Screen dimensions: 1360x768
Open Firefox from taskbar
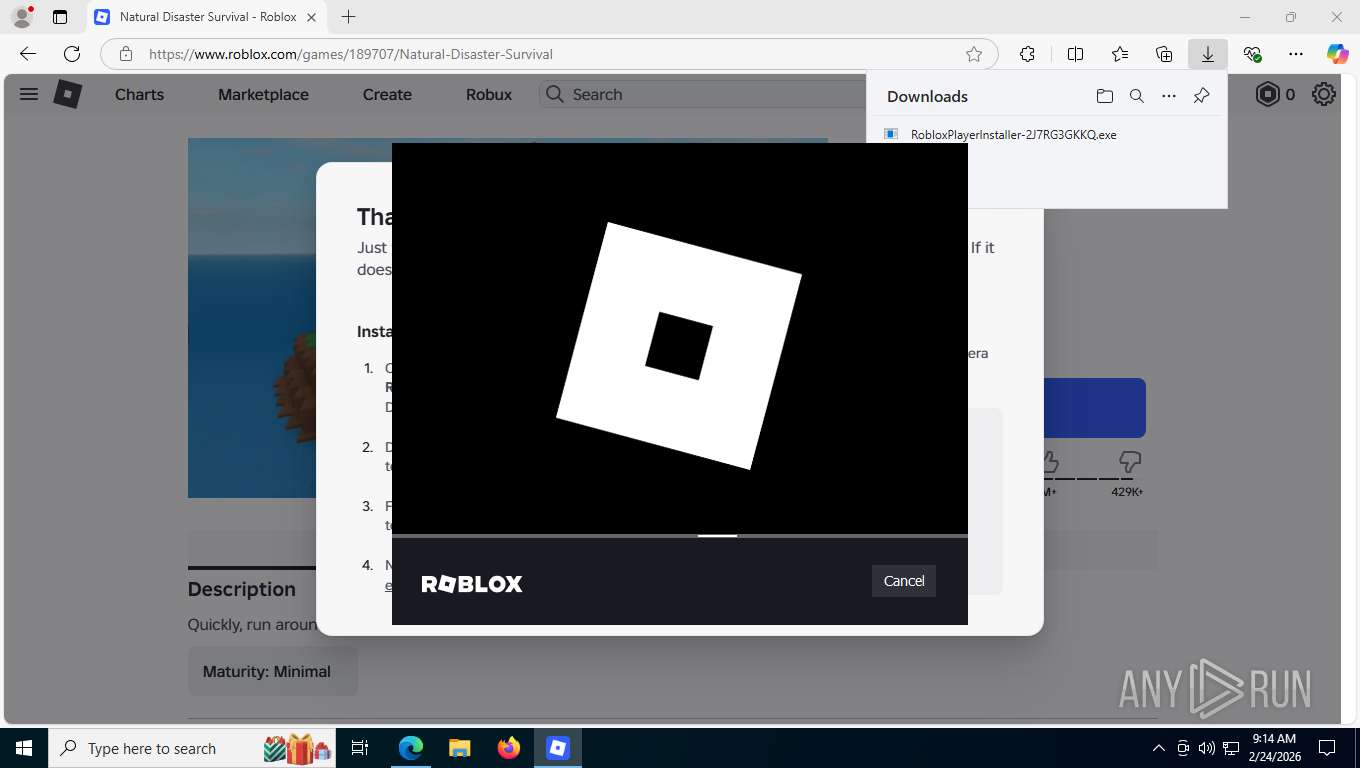[508, 748]
